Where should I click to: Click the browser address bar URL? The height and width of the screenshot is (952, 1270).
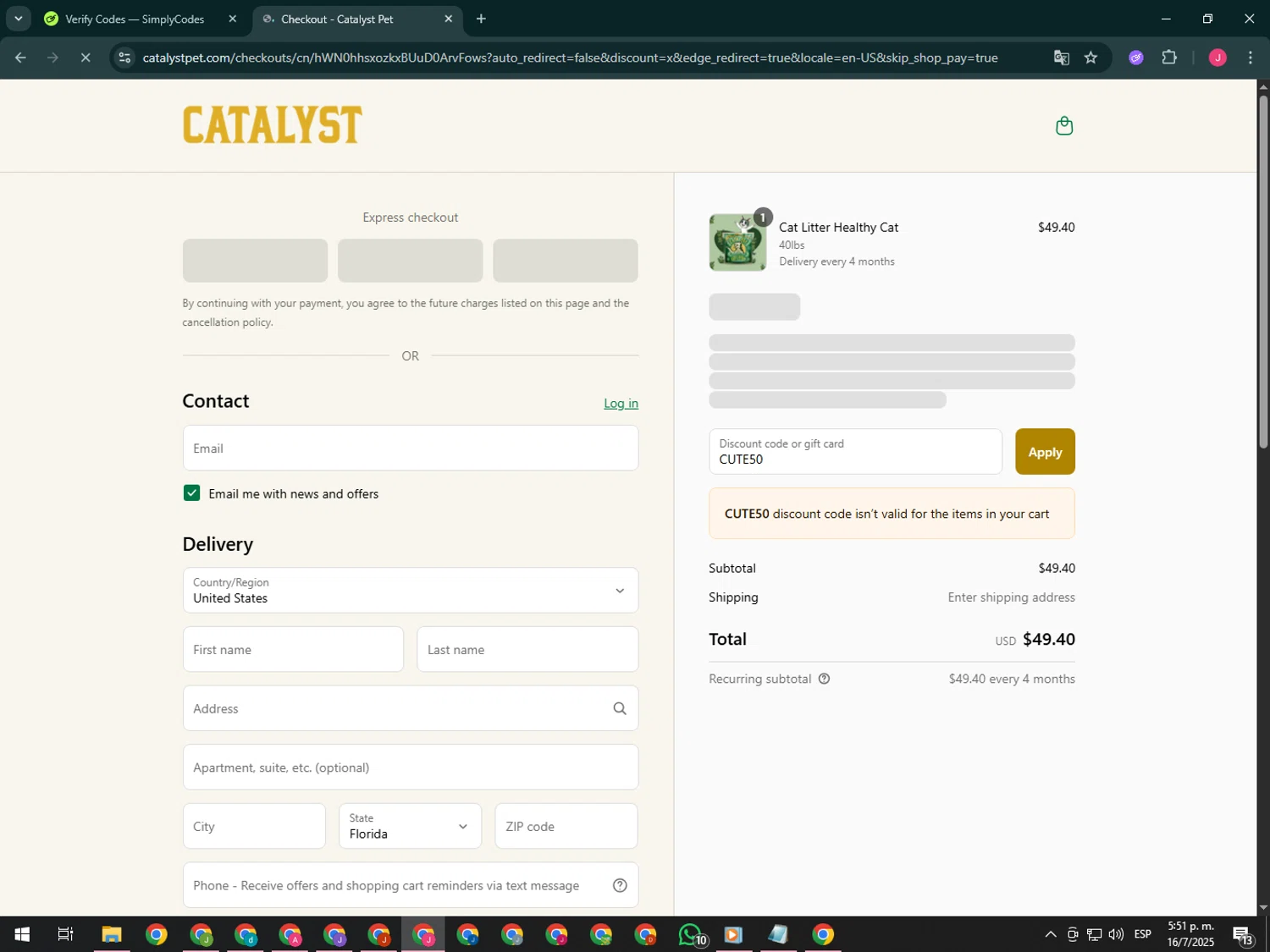point(570,58)
